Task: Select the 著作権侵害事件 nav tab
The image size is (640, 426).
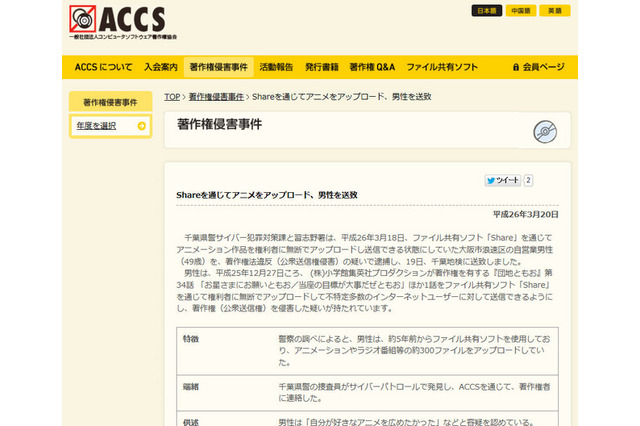Action: pos(219,67)
